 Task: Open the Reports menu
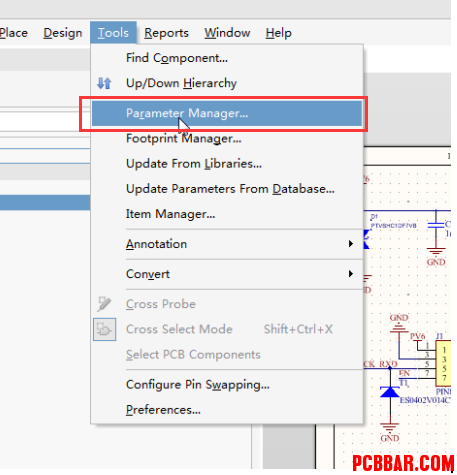coord(166,33)
